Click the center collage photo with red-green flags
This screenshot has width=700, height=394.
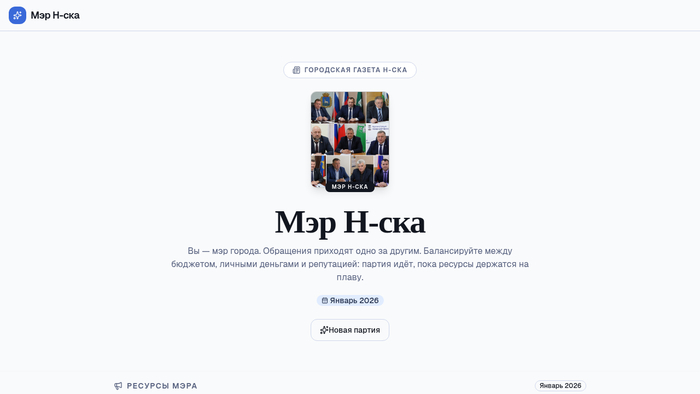(x=349, y=139)
